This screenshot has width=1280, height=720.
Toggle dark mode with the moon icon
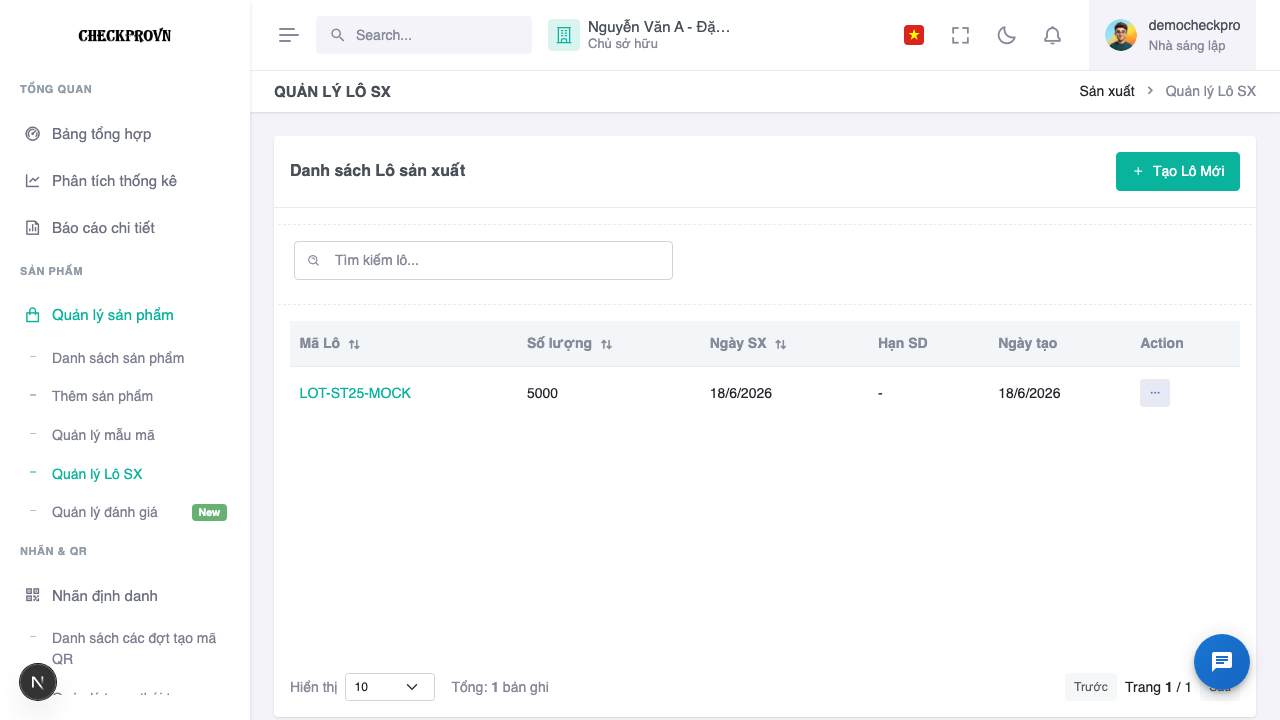pyautogui.click(x=1007, y=35)
